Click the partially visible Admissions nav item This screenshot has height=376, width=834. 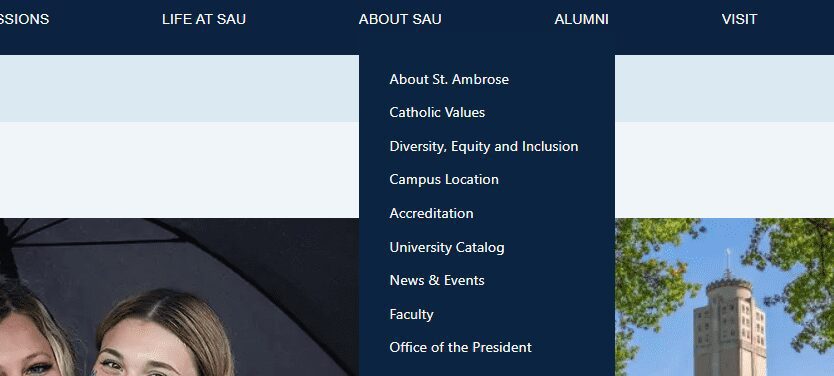click(x=24, y=19)
